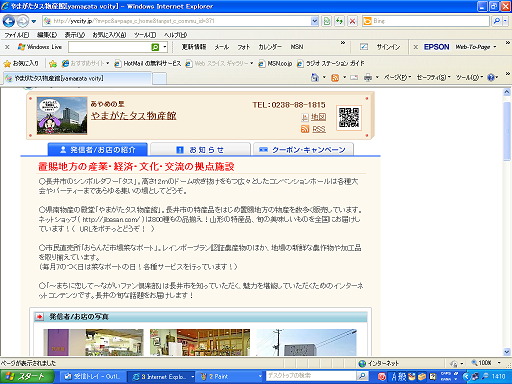512x384 pixels.
Task: Click MSN on Windows Live toolbar
Action: (x=297, y=47)
